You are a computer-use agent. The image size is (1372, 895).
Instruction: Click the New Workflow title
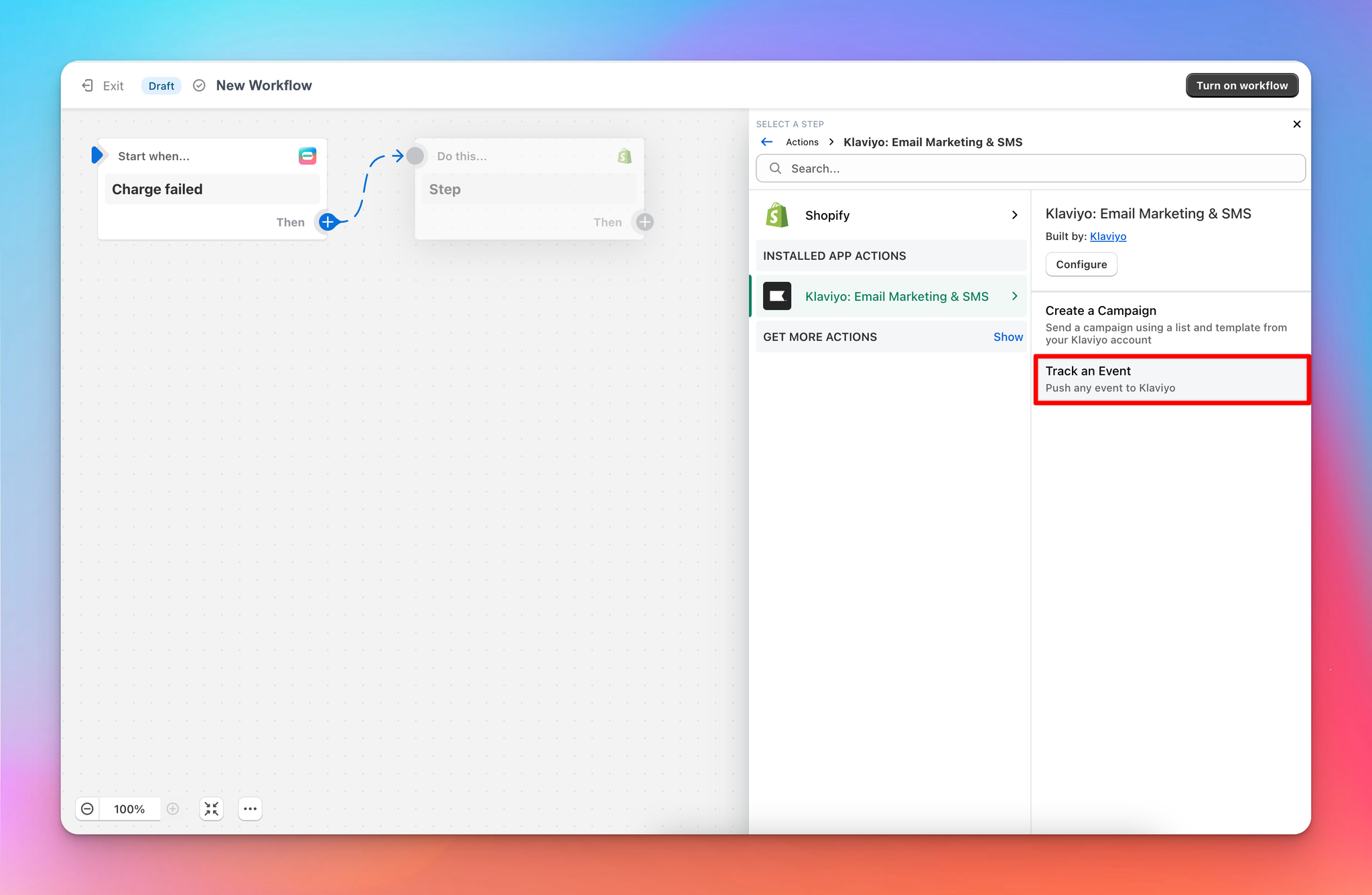coord(264,86)
